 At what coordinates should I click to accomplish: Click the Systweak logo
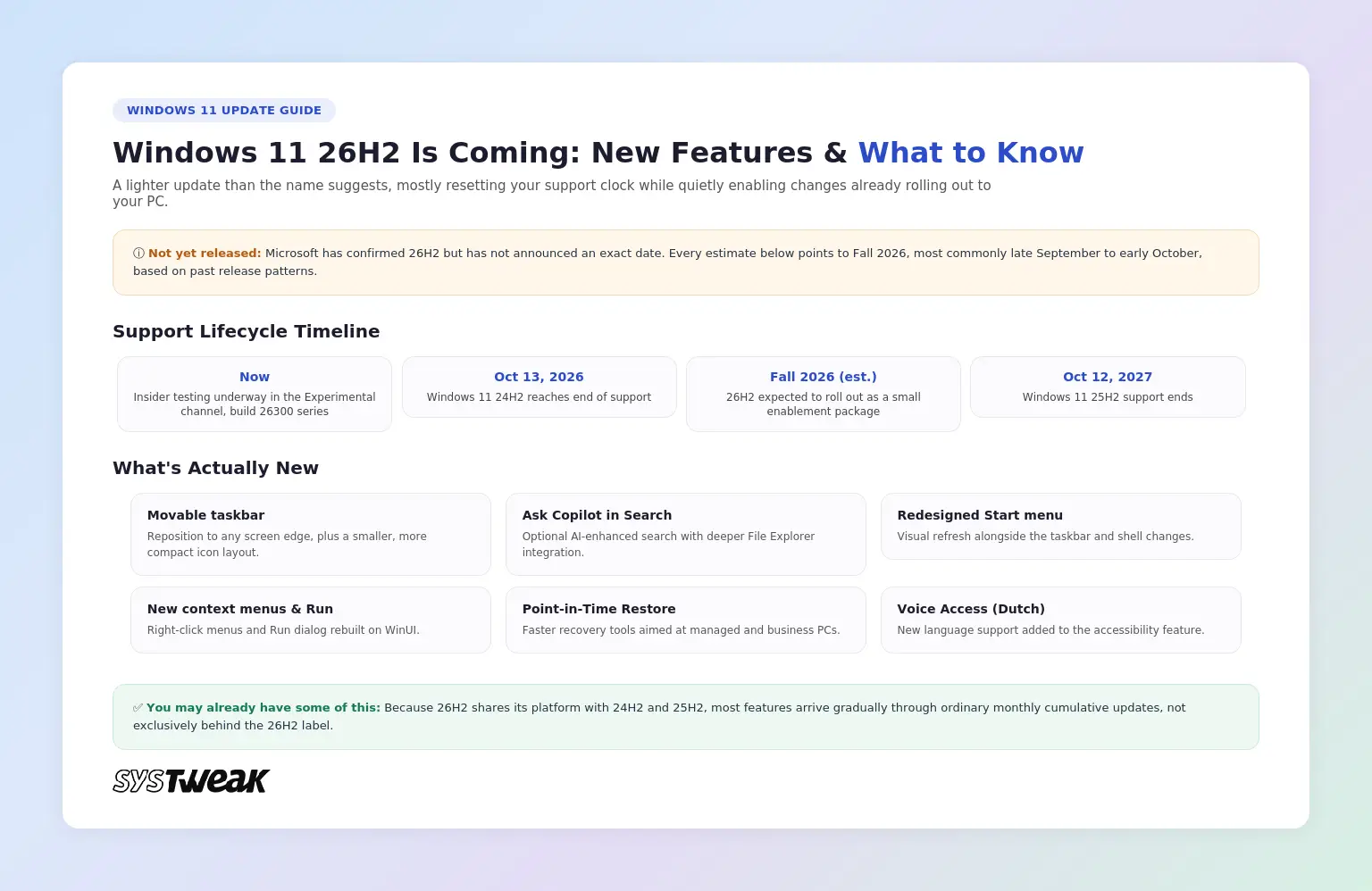(191, 781)
